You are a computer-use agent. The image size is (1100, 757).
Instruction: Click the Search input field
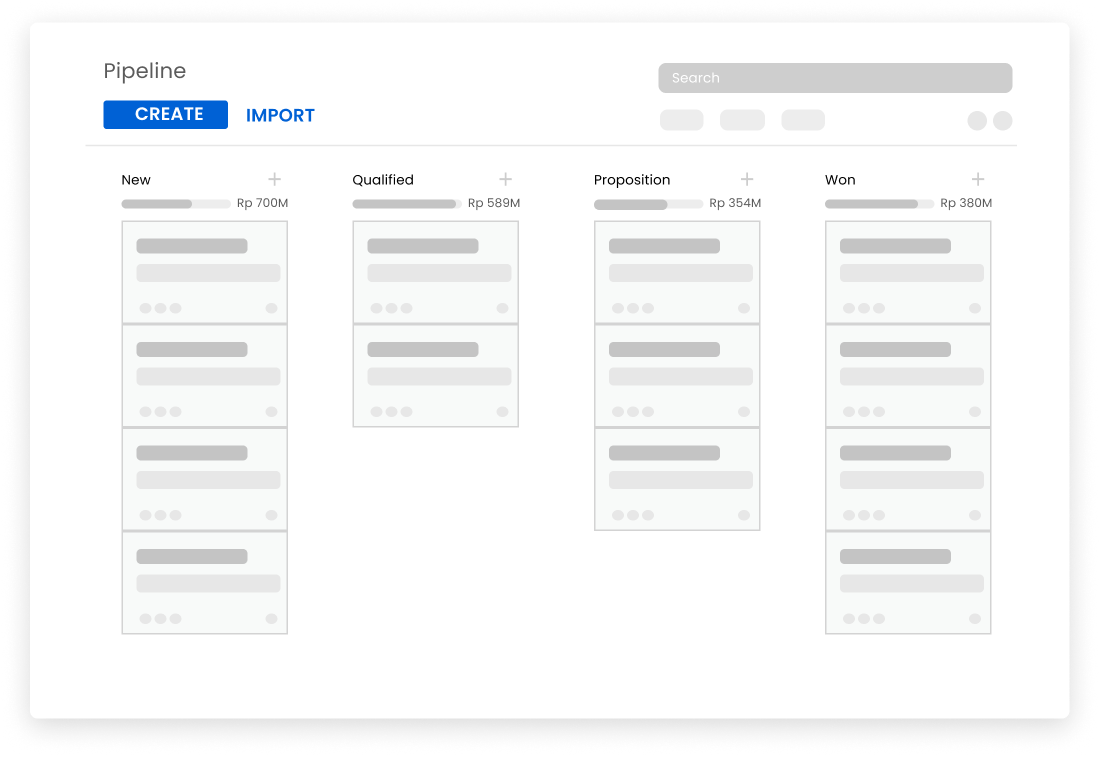[835, 78]
